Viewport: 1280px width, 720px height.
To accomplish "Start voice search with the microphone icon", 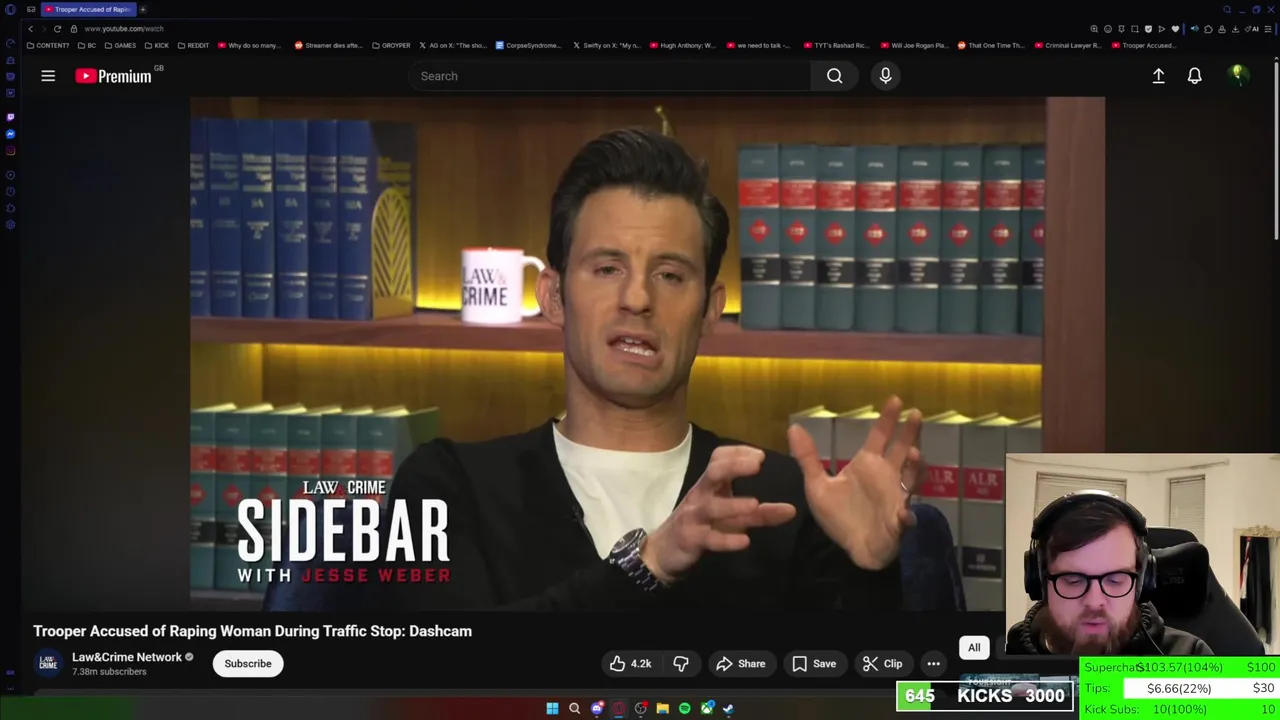I will coord(885,76).
